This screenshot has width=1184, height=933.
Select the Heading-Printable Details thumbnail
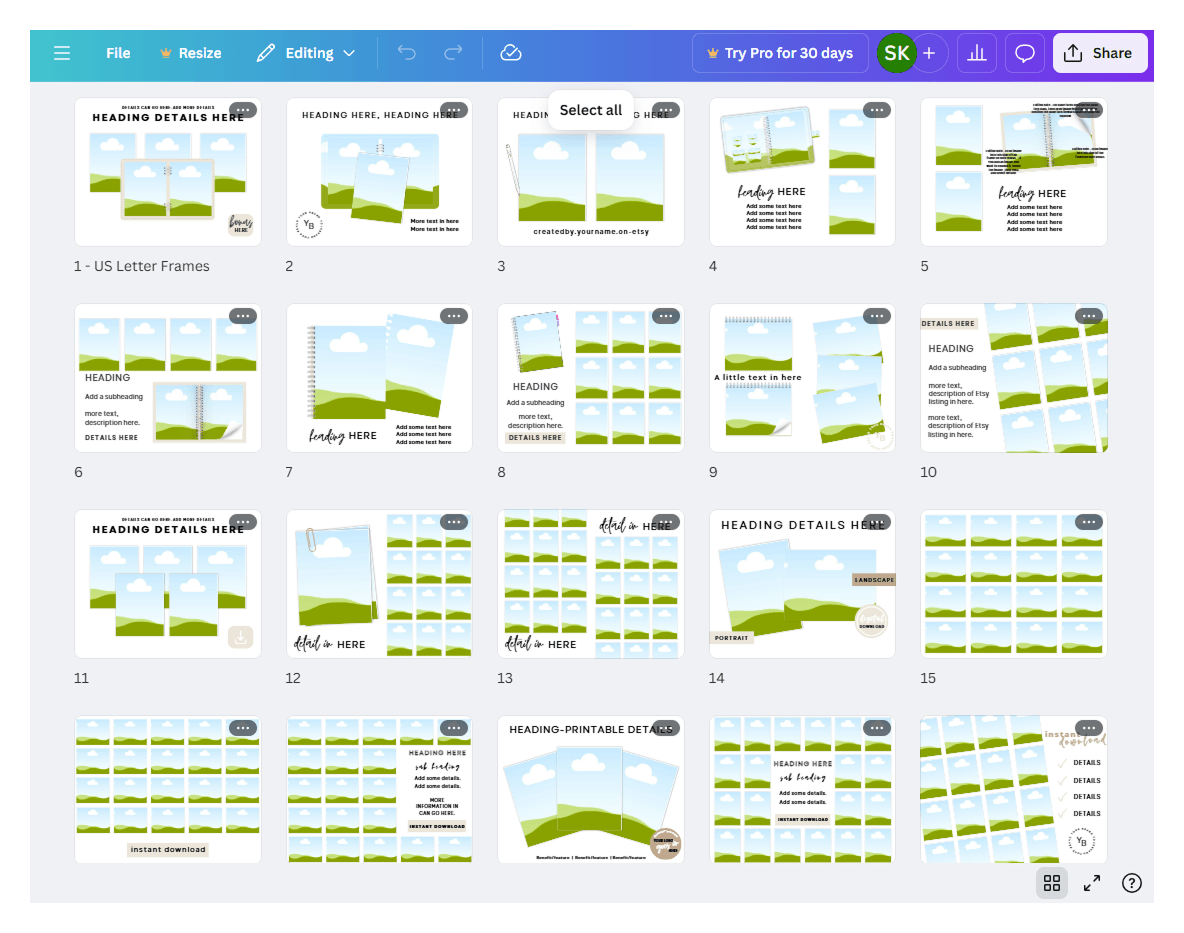(590, 790)
